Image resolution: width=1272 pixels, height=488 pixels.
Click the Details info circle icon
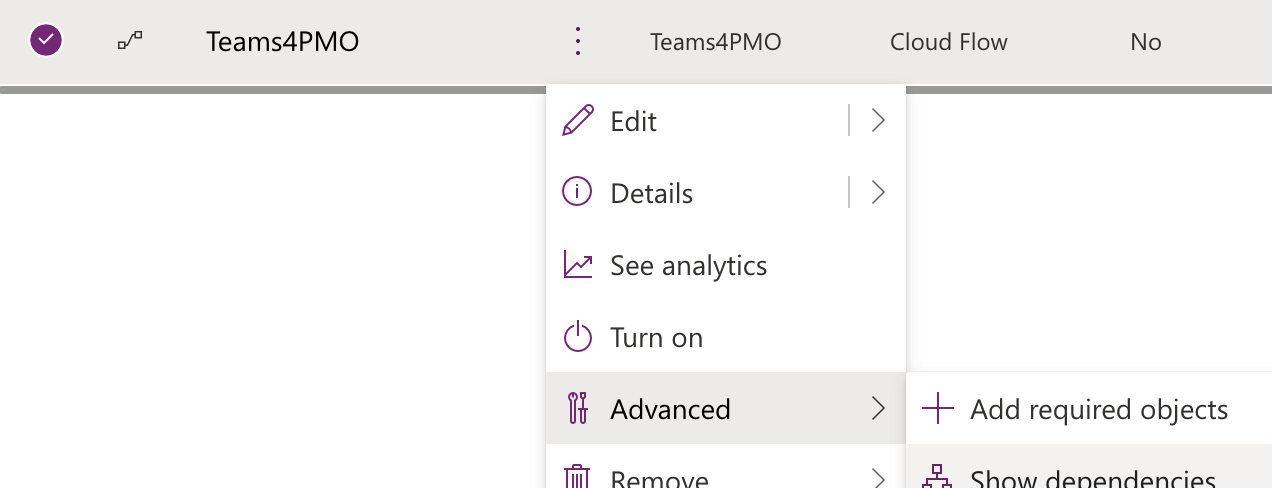click(578, 193)
